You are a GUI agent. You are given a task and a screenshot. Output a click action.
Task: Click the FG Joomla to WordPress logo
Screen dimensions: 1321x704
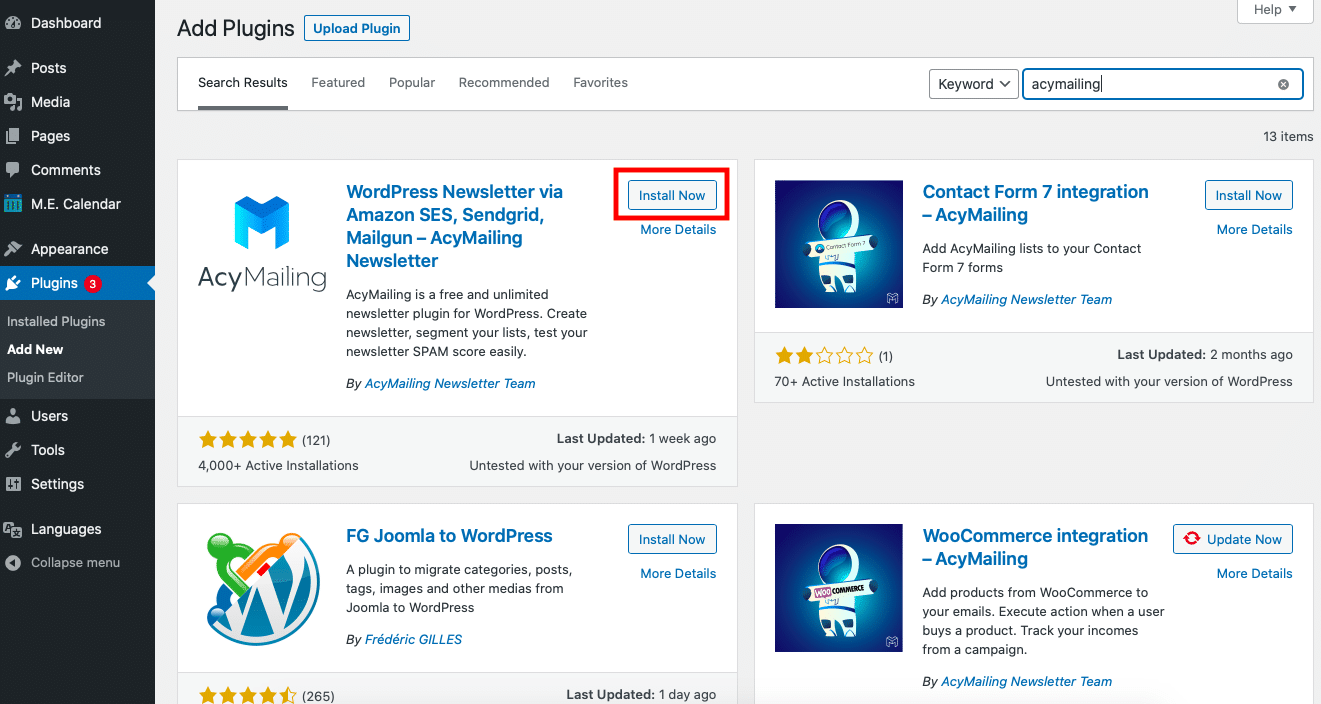tap(262, 588)
